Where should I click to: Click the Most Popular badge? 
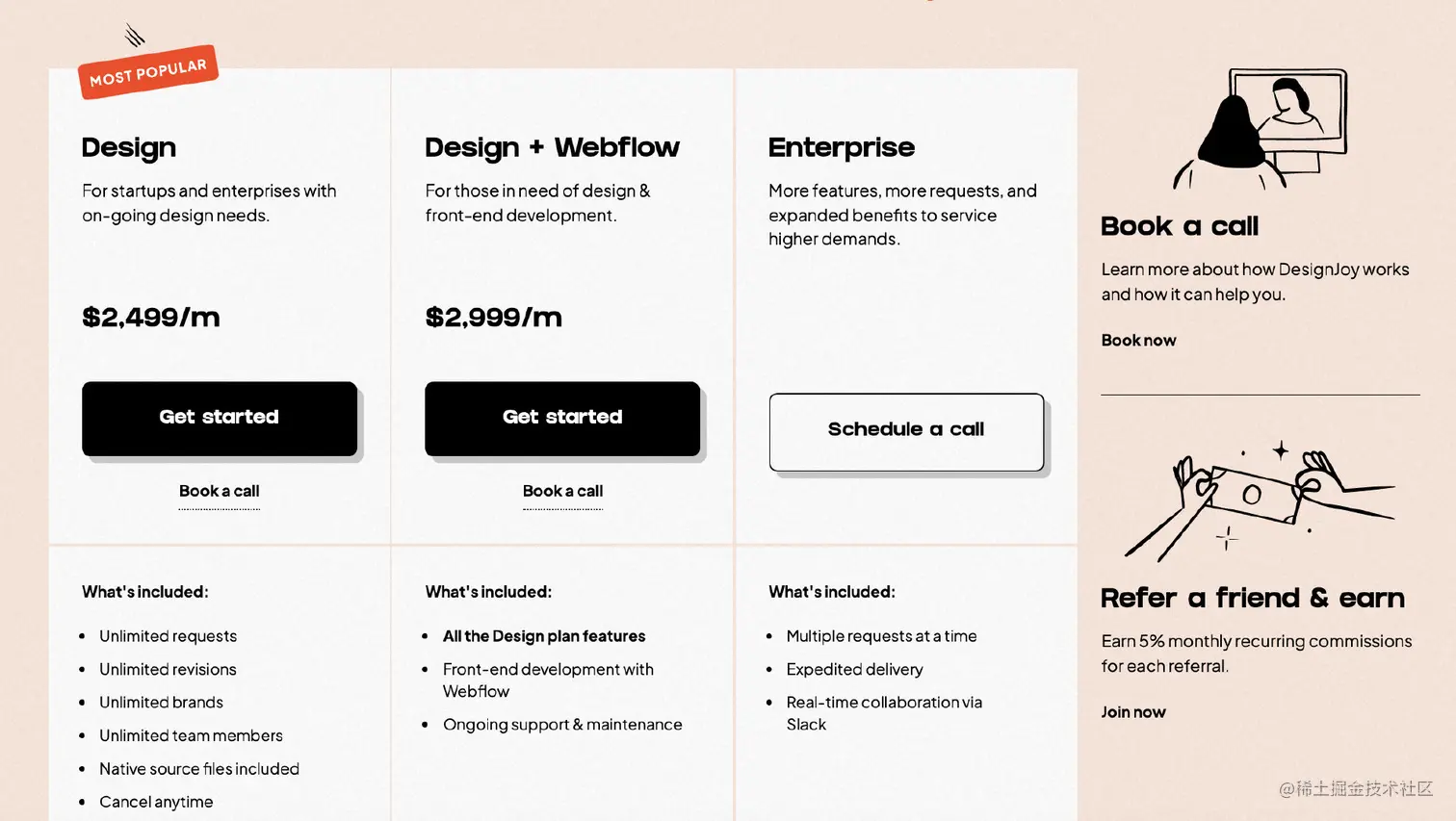coord(148,72)
